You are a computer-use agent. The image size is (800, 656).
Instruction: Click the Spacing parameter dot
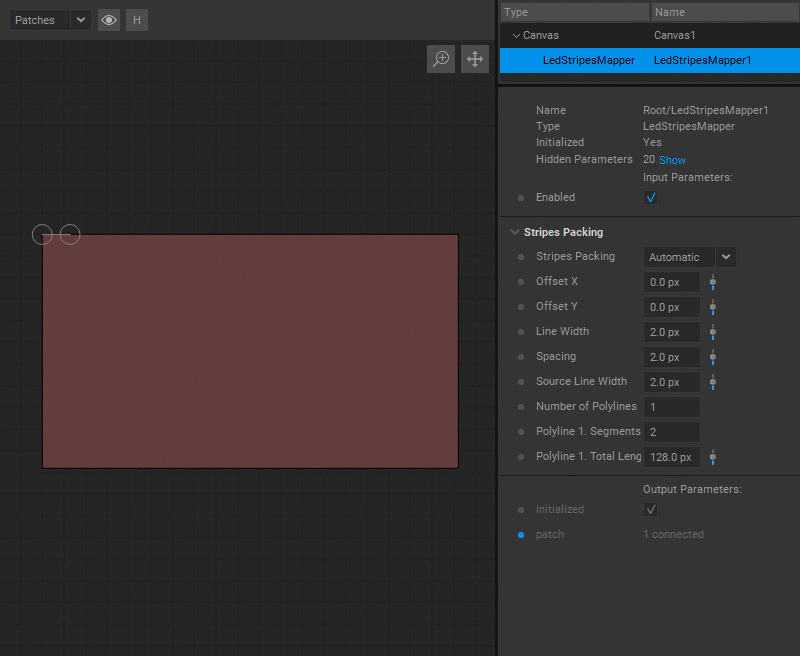tap(521, 357)
